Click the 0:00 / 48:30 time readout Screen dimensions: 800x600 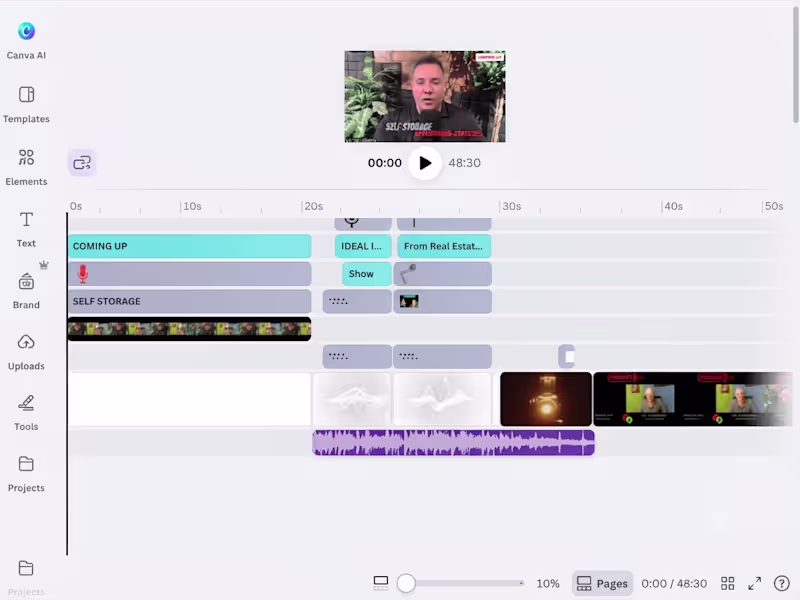coord(674,583)
